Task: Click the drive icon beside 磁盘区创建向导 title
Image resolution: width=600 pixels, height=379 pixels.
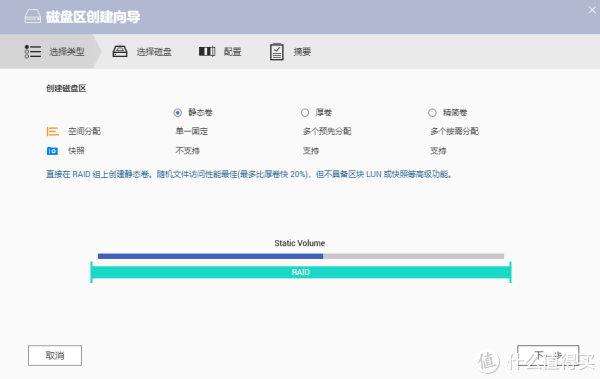Action: point(33,16)
